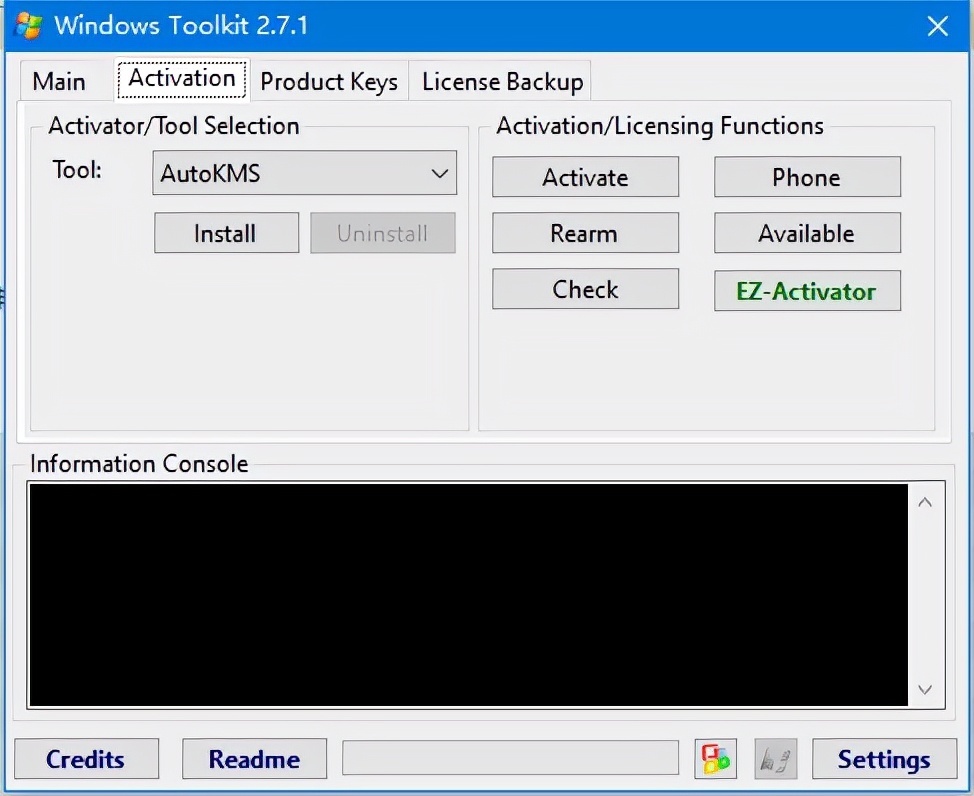Open the Settings button
The width and height of the screenshot is (974, 796).
tap(884, 759)
